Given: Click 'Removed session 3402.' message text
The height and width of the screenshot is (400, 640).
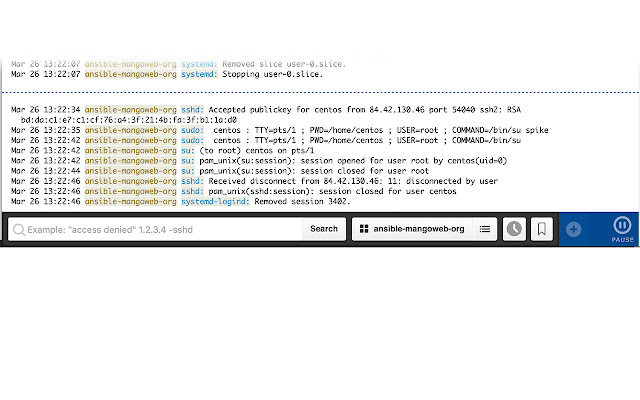Looking at the screenshot, I should pos(302,202).
